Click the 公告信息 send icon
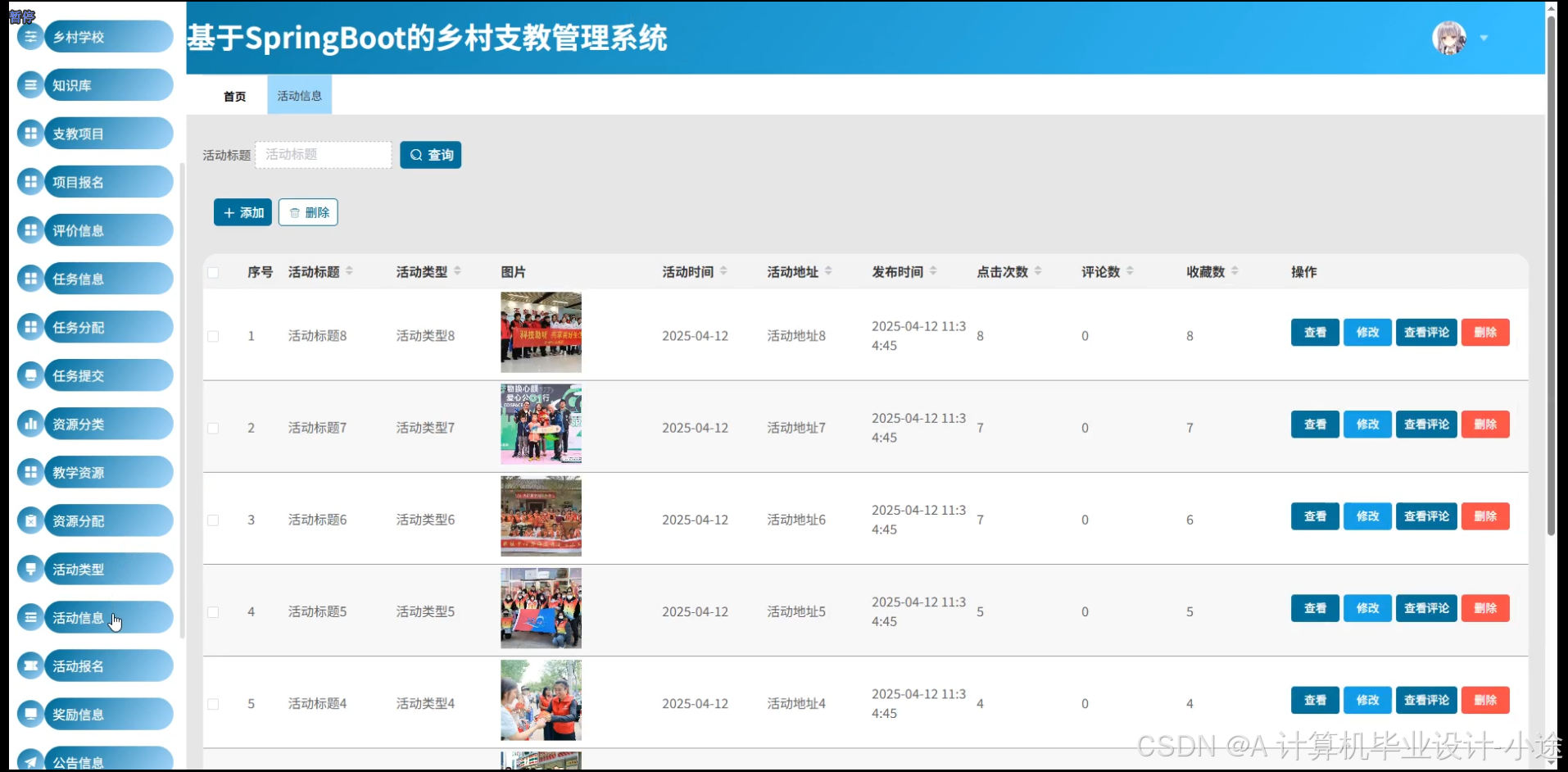Screen dimensions: 1568x772 30,761
